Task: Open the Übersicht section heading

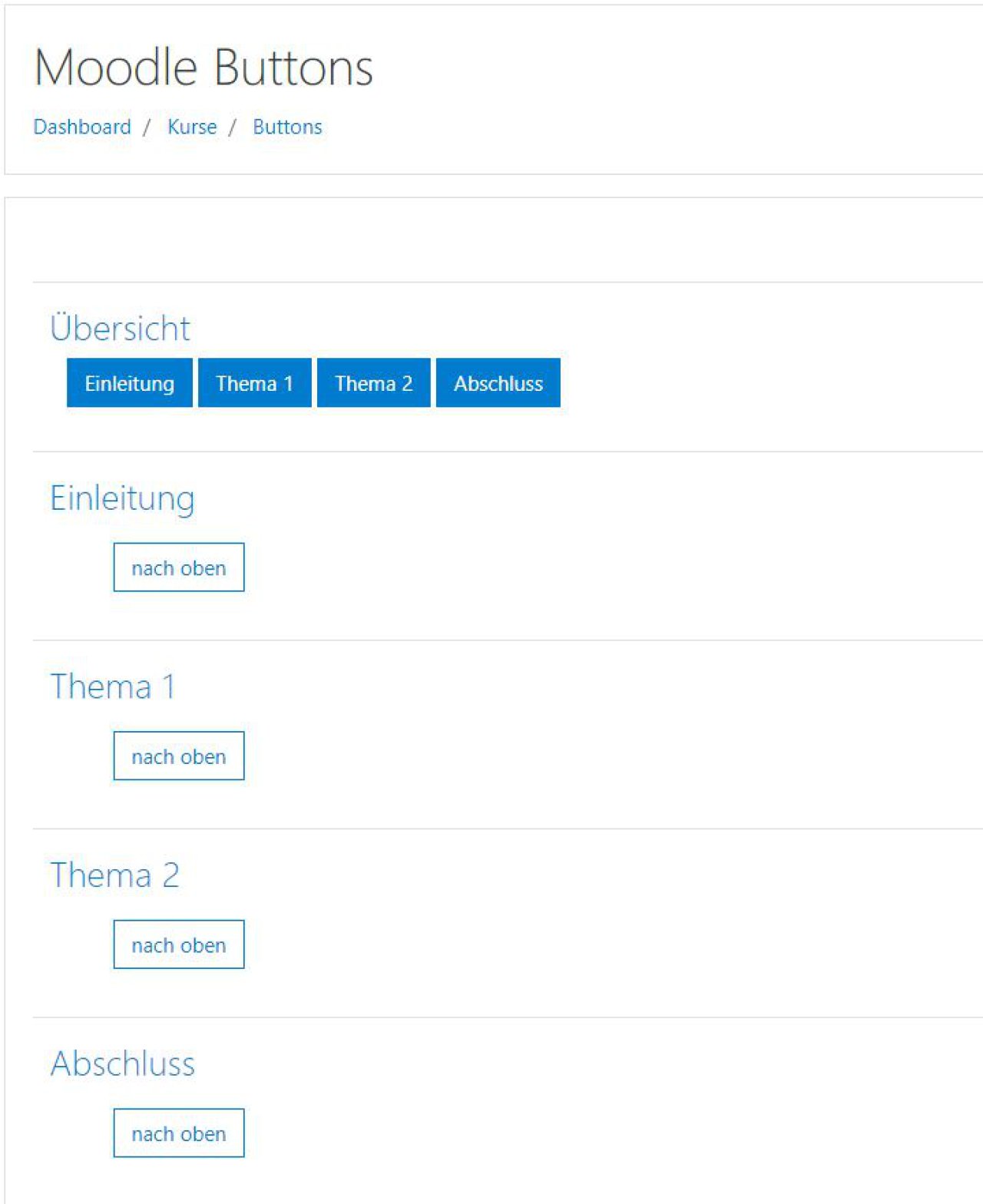Action: pos(120,329)
